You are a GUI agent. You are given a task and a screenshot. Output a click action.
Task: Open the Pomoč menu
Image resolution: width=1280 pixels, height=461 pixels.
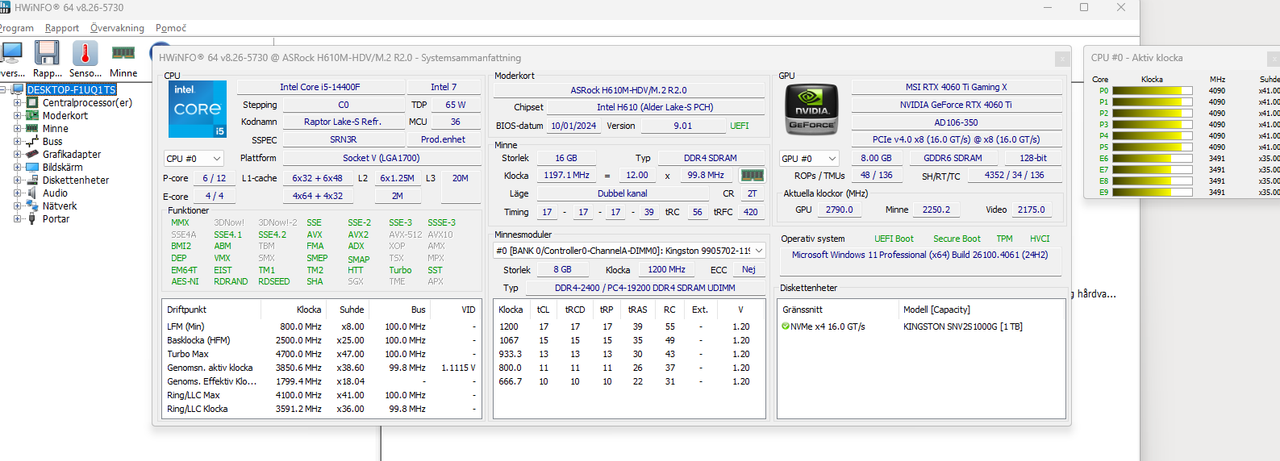coord(170,28)
